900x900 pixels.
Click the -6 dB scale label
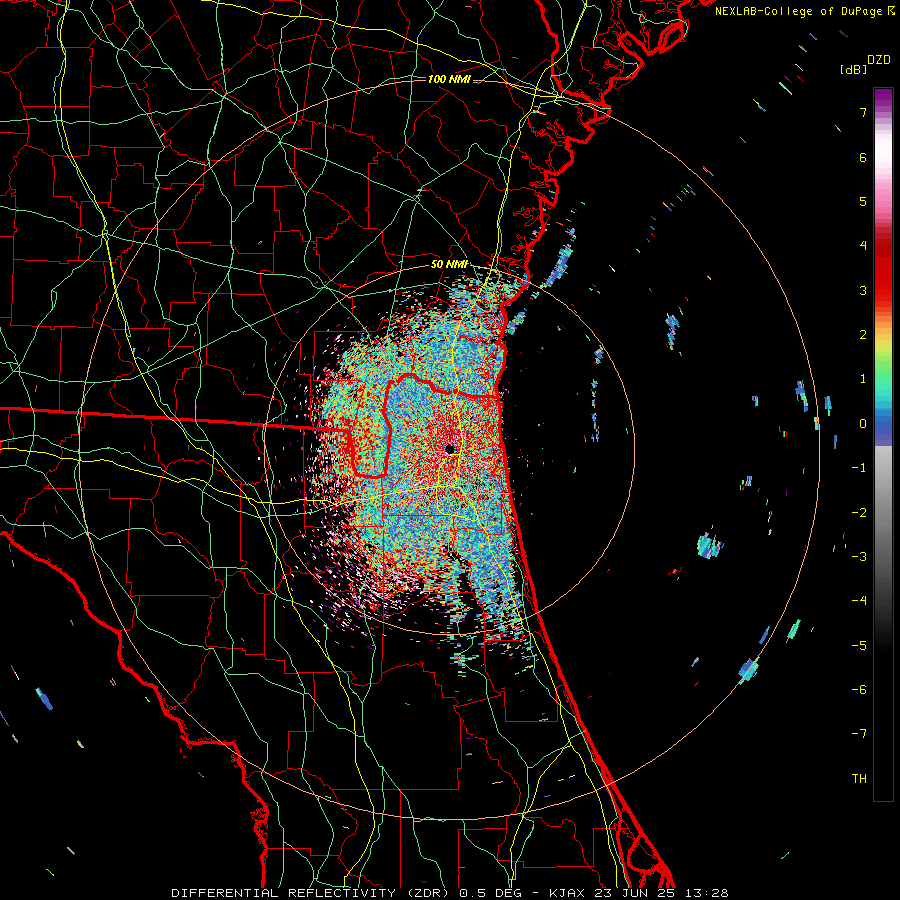tap(859, 690)
